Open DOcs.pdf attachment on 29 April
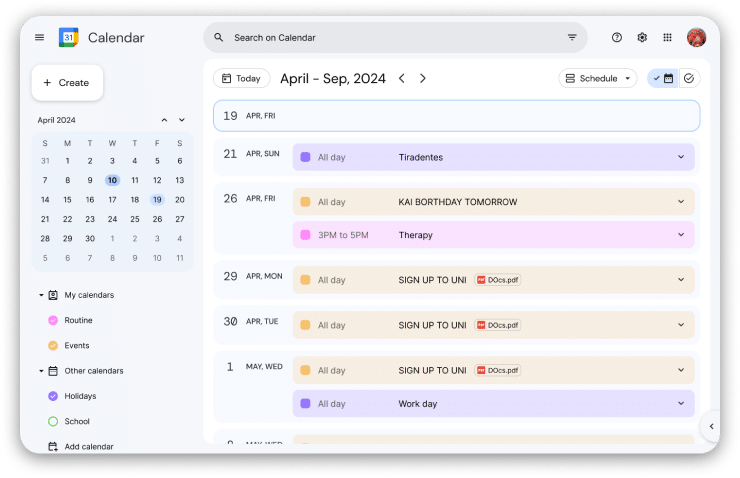 [x=497, y=280]
